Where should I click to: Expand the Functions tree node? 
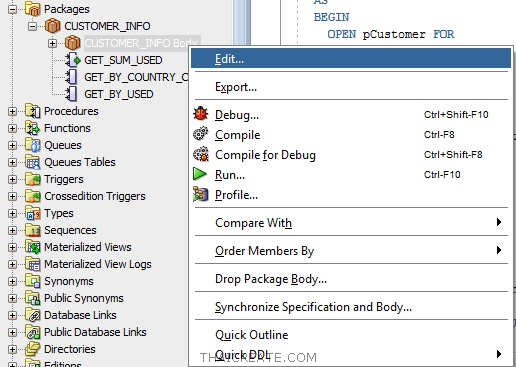[12, 128]
